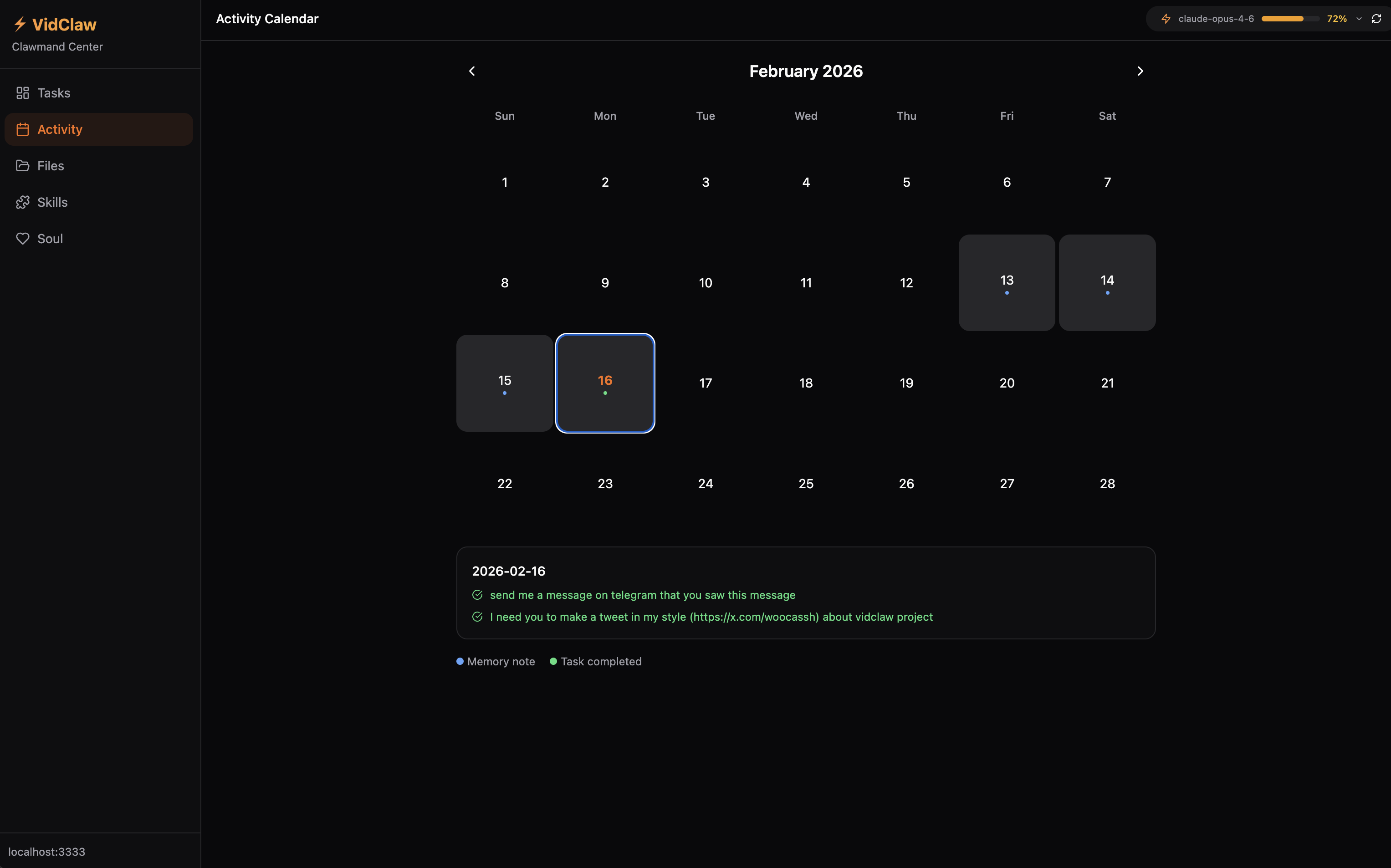1391x868 pixels.
Task: Click the Task completed legend label
Action: (601, 661)
